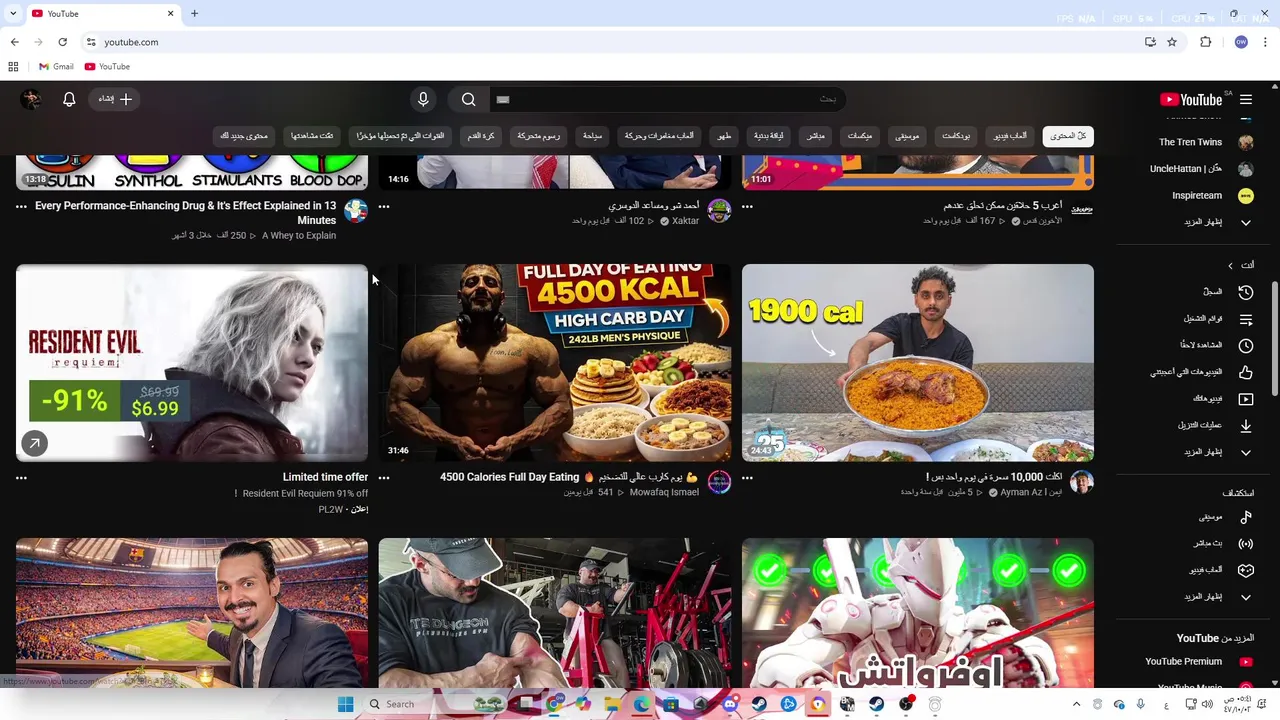Click the YouTube logo in the header
The height and width of the screenshot is (720, 1280).
[1190, 99]
